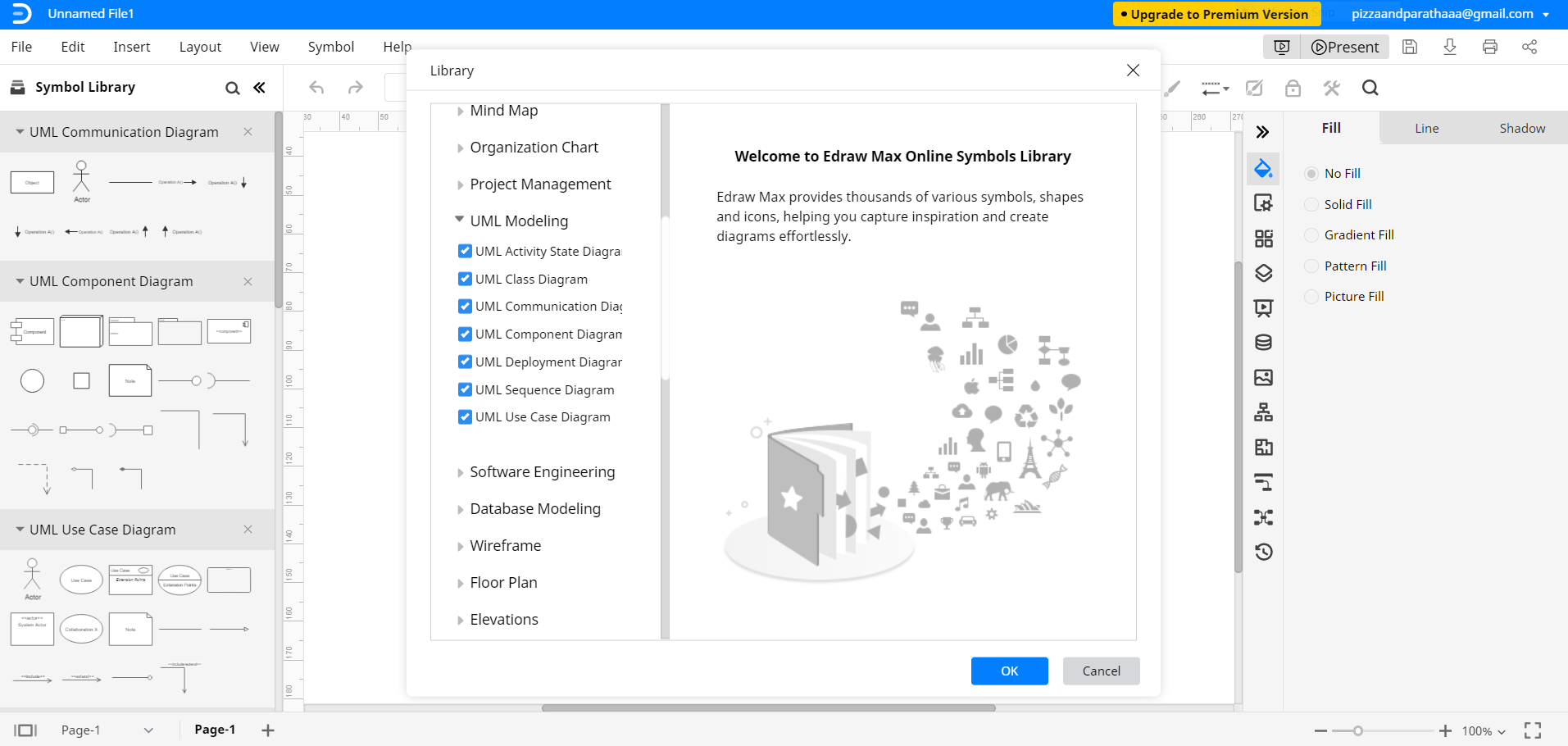This screenshot has width=1568, height=746.
Task: Uncheck UML Component Diagram checkbox
Action: point(465,334)
